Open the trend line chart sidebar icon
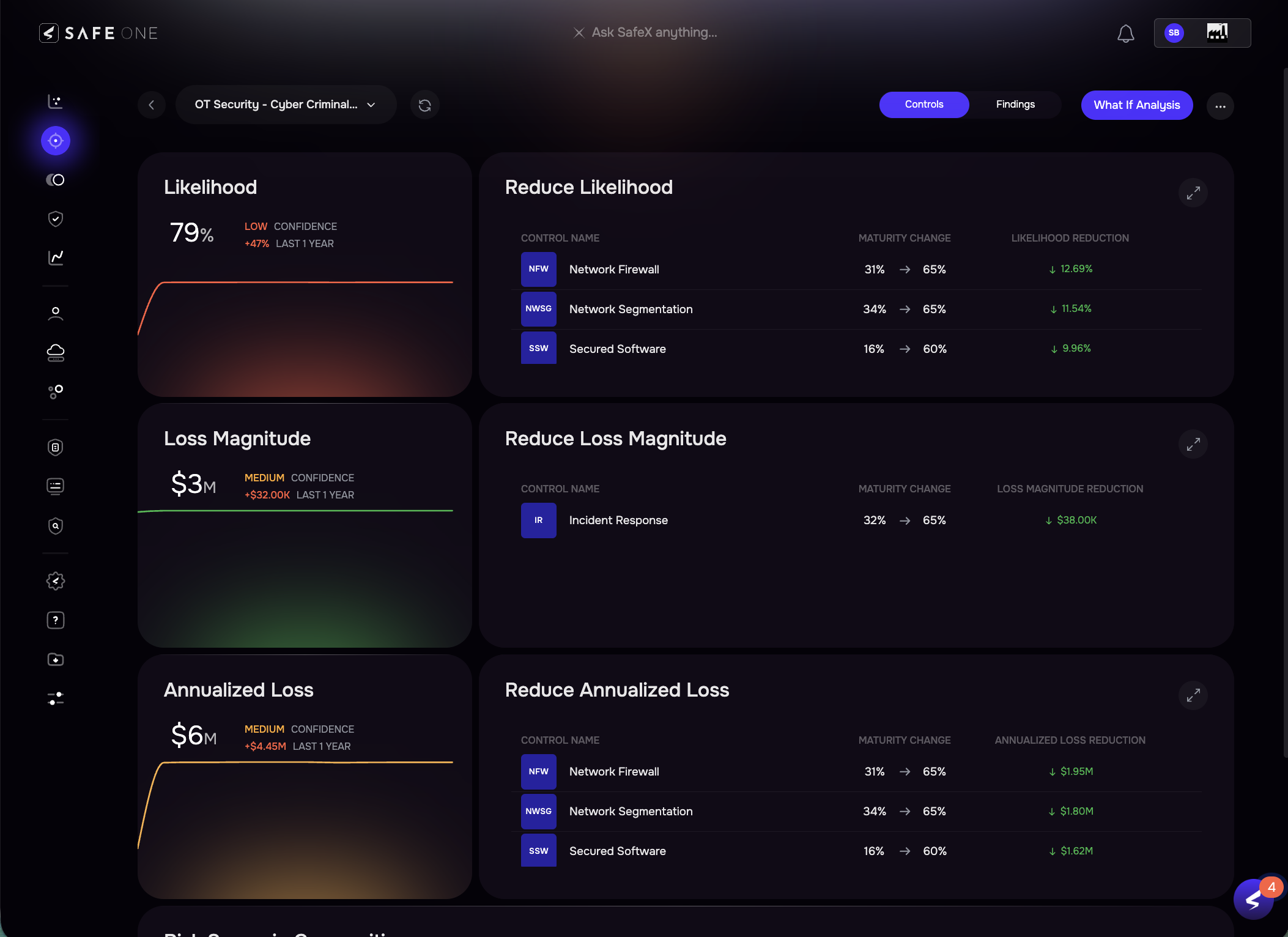The height and width of the screenshot is (937, 1288). (x=56, y=257)
